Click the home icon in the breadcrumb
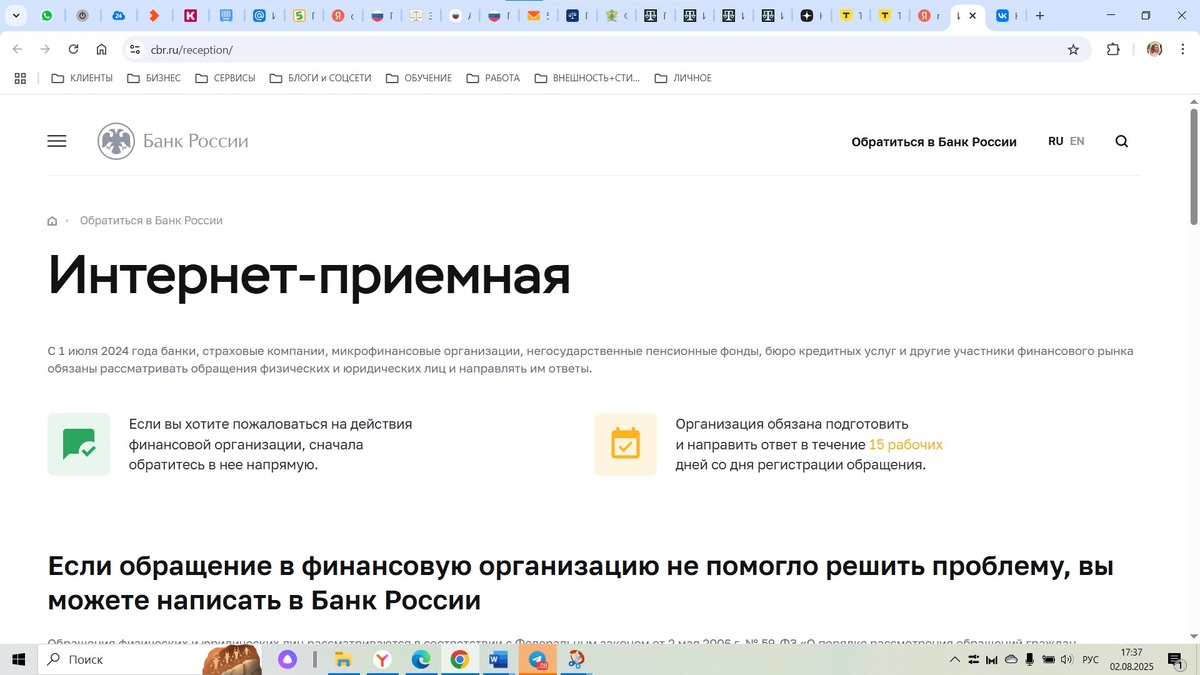Viewport: 1200px width, 675px height. pos(51,220)
